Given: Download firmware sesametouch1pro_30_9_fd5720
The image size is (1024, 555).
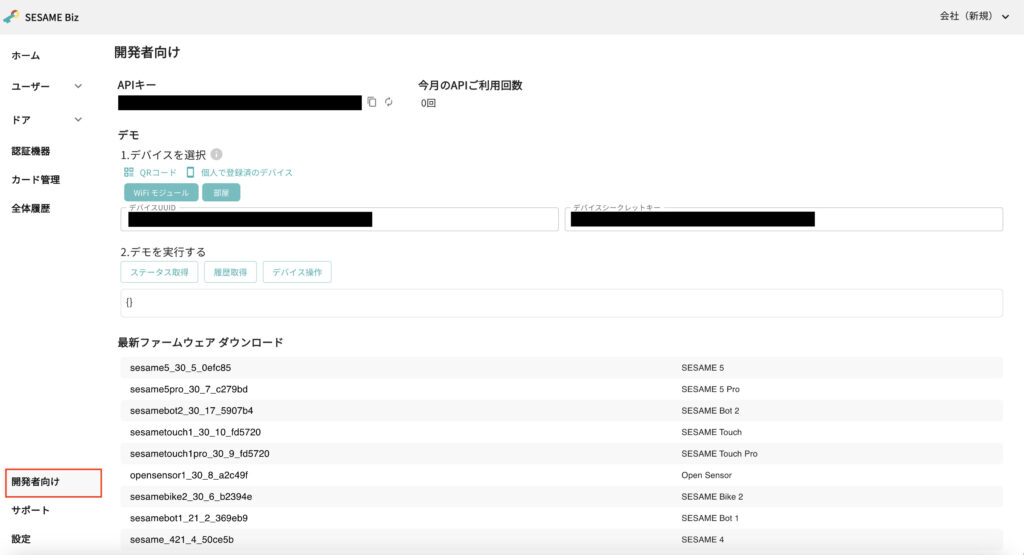Looking at the screenshot, I should 200,454.
